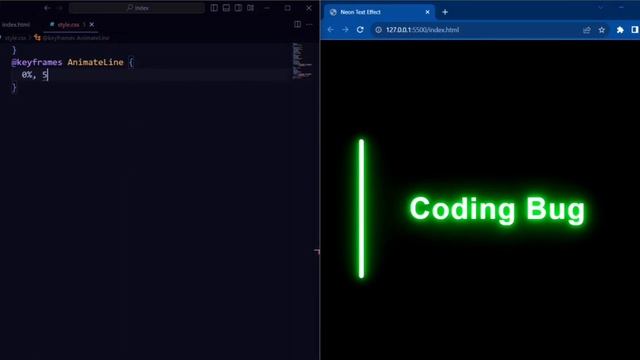Minimize the VS Code window
This screenshot has height=360, width=640.
(267, 8)
